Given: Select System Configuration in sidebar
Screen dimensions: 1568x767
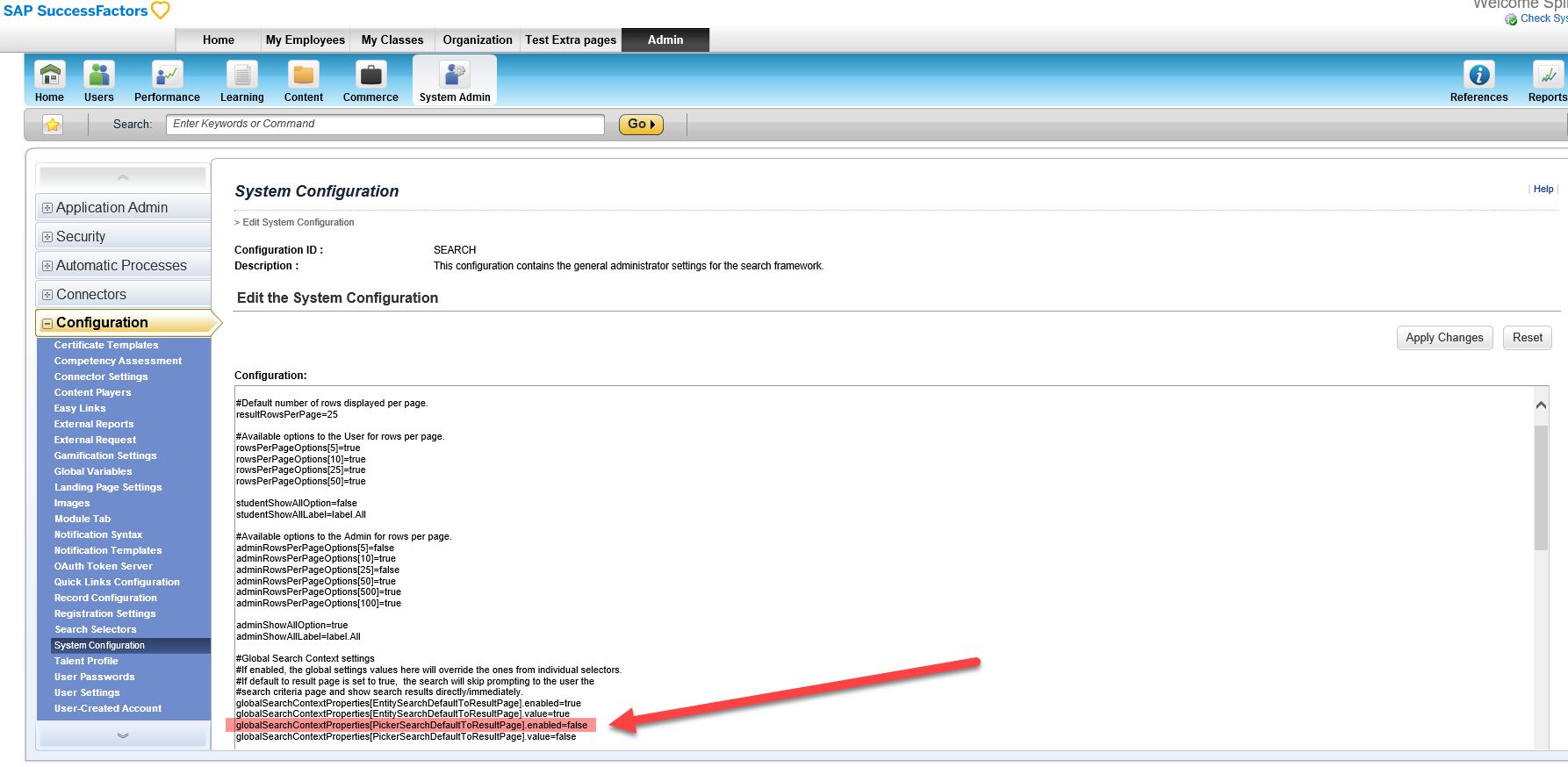Looking at the screenshot, I should tap(131, 645).
